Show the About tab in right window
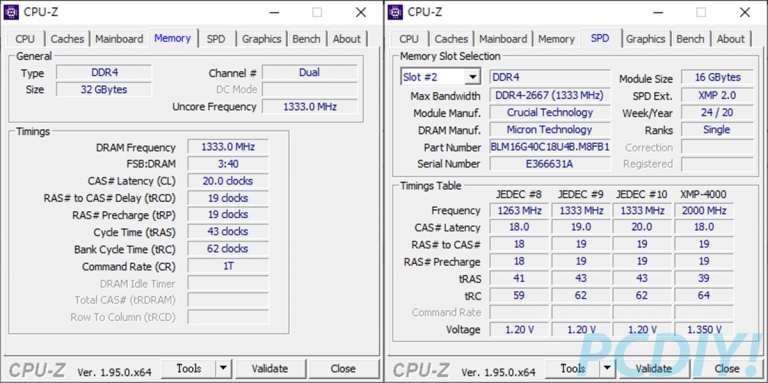The height and width of the screenshot is (383, 768). point(731,39)
